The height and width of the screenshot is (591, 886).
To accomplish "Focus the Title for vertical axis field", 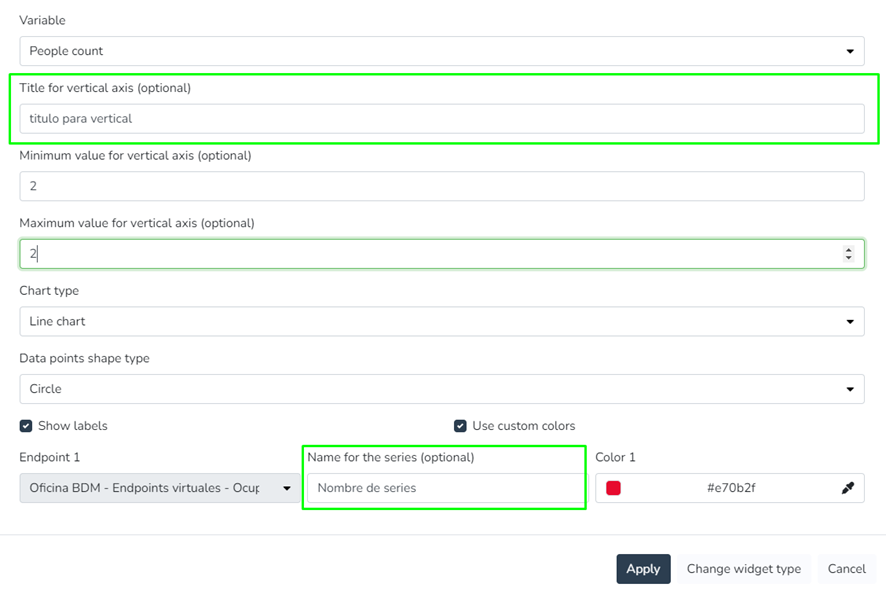I will point(441,118).
